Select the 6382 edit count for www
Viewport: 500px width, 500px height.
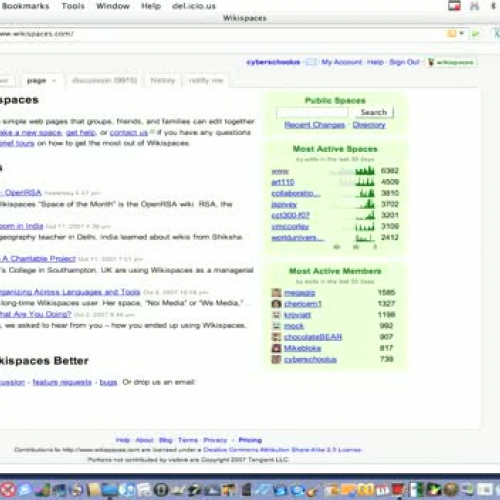389,171
